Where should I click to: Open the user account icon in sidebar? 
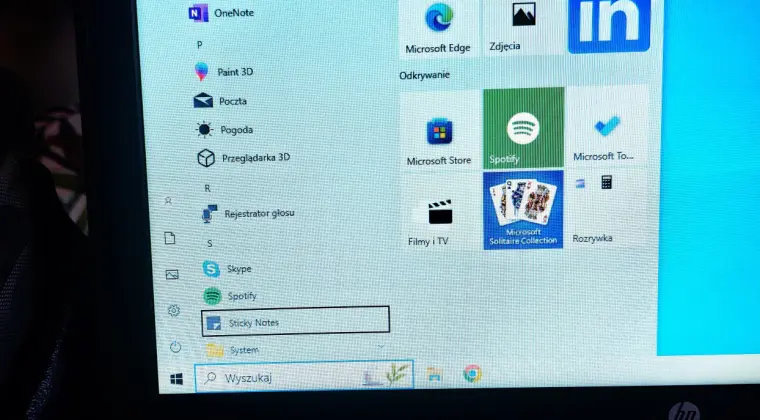click(168, 201)
